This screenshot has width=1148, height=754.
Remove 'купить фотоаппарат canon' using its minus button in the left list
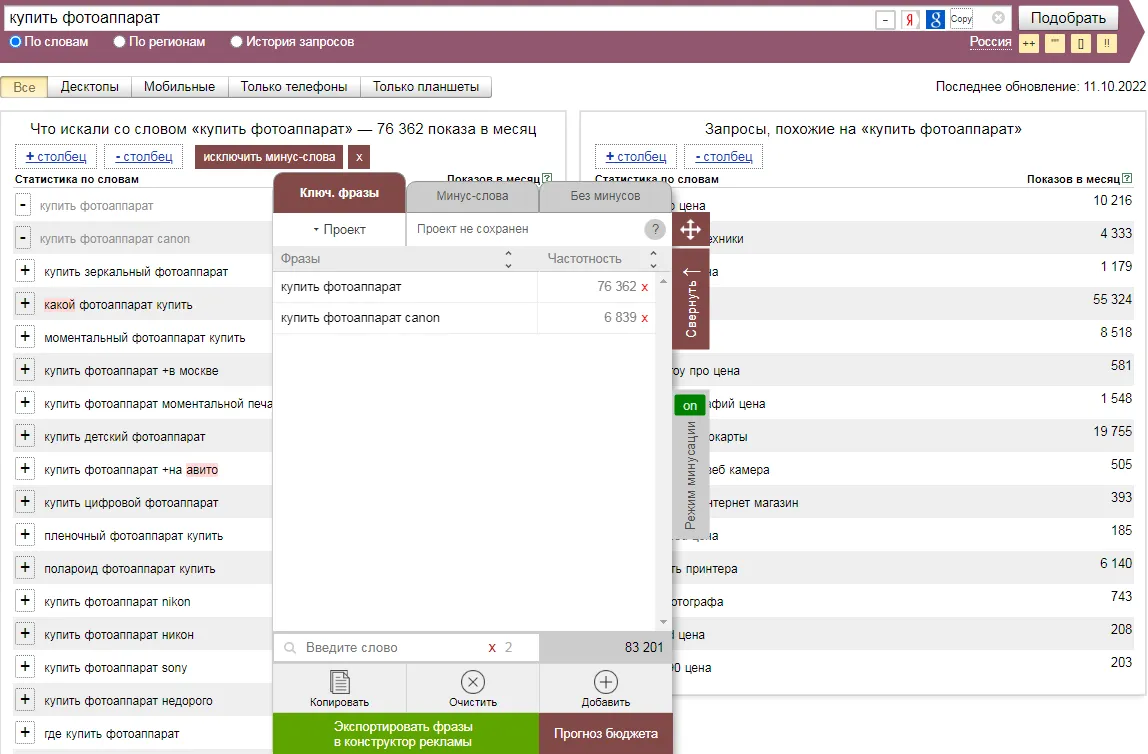tap(23, 238)
